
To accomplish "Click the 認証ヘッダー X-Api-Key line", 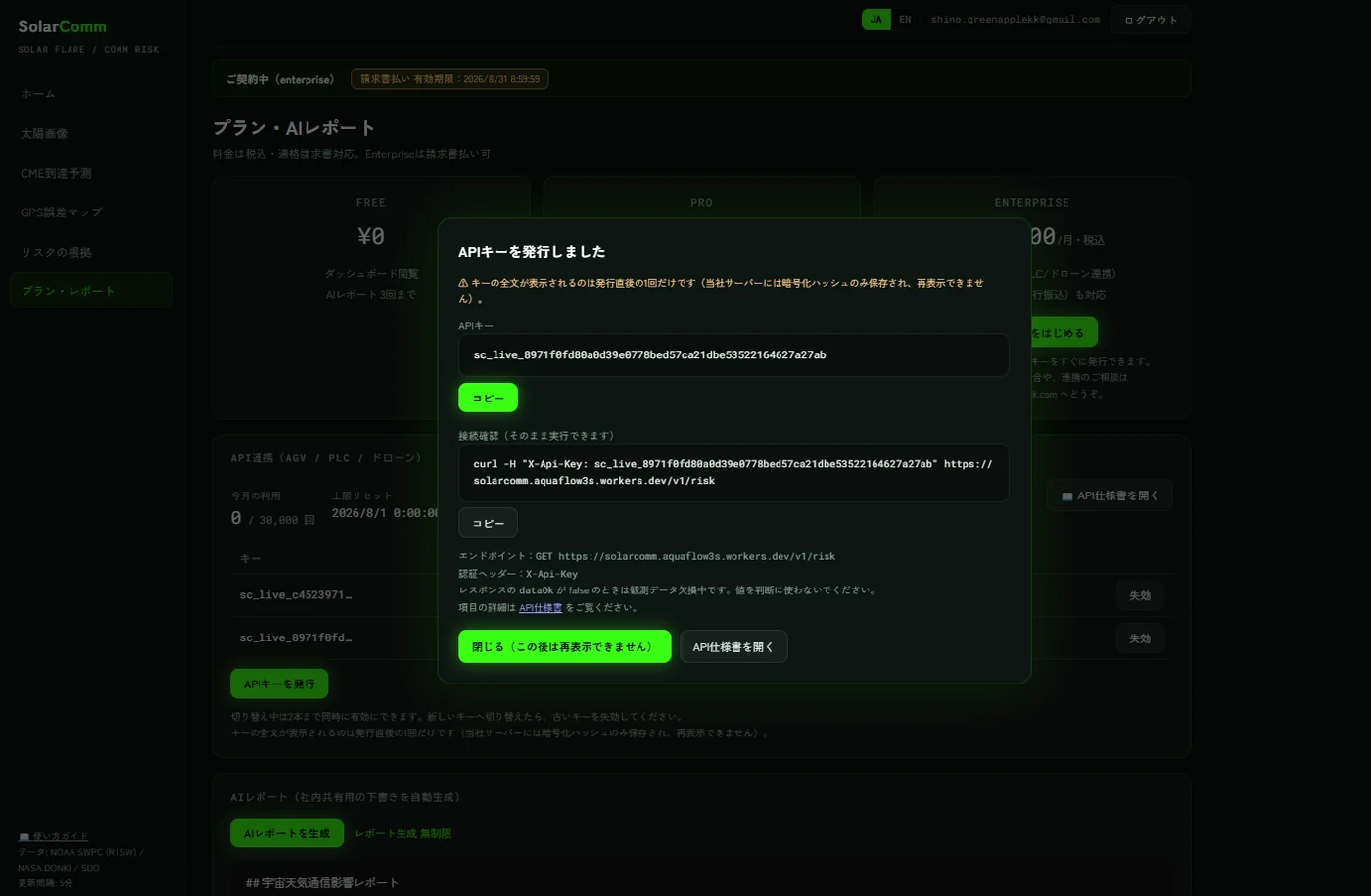I will click(x=518, y=574).
